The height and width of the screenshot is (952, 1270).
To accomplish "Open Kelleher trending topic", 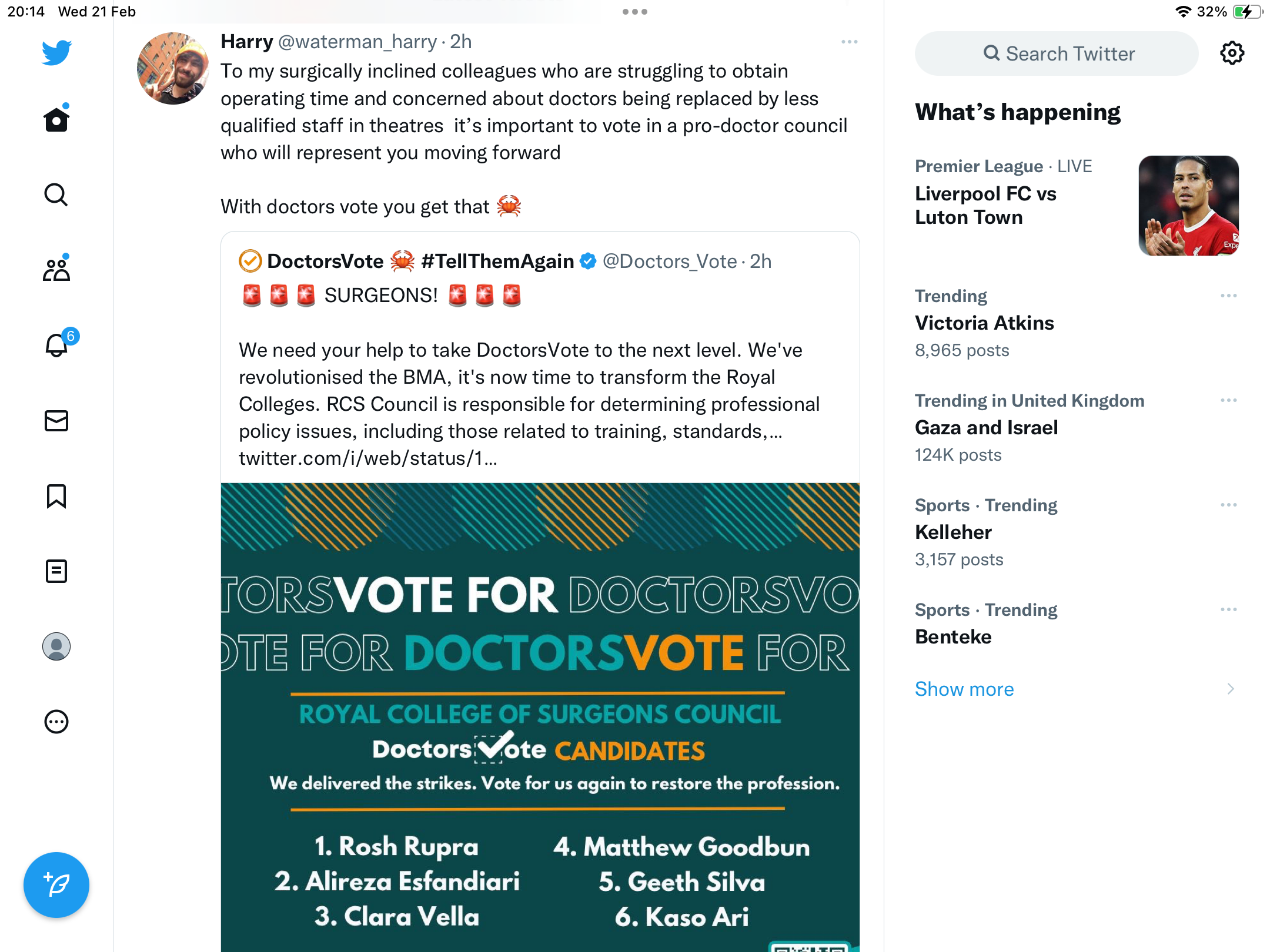I will (x=1076, y=532).
